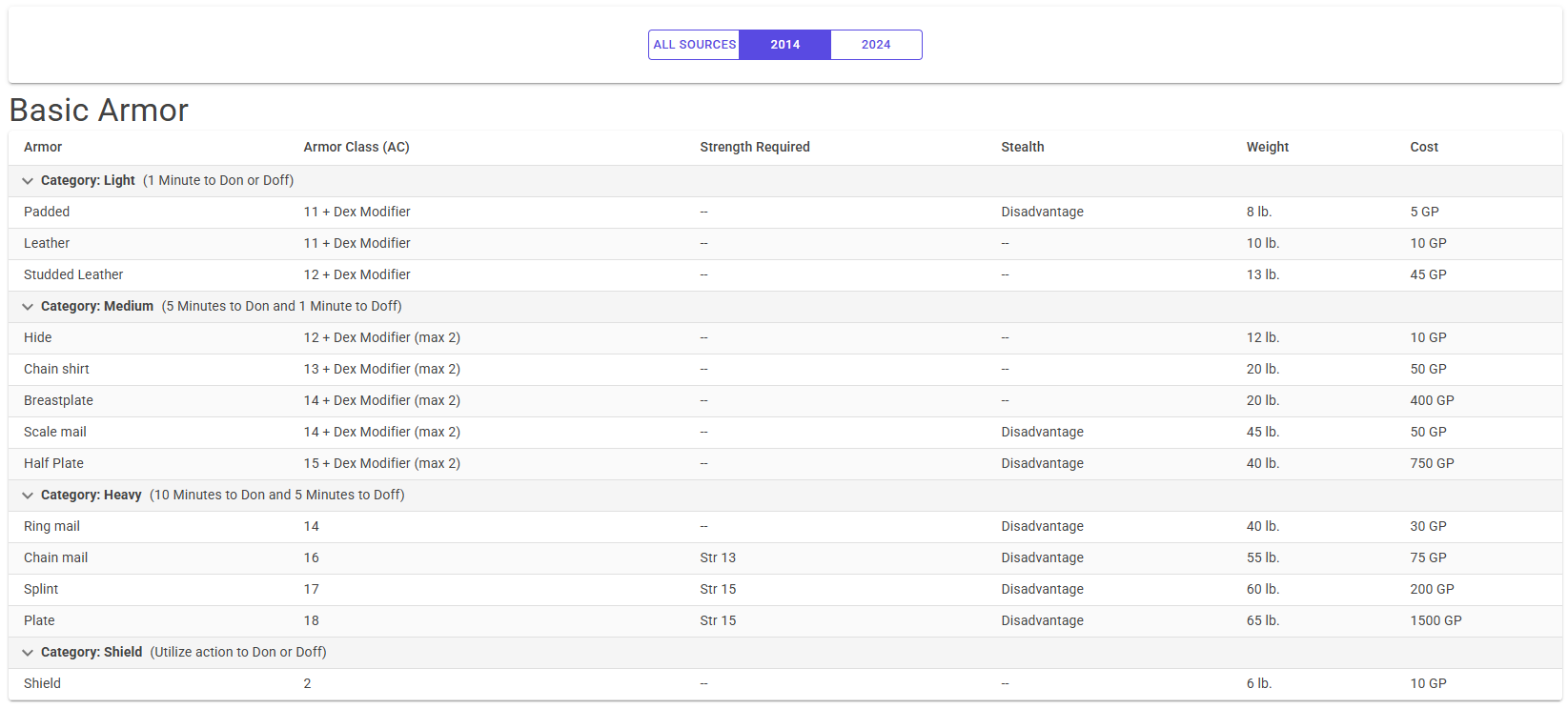Collapse the Category: Light group chevron

pos(28,181)
